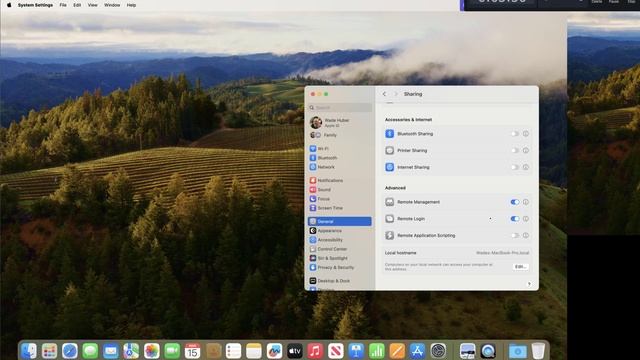Enable Bluetooth Sharing switch
640x360 pixels.
click(515, 133)
